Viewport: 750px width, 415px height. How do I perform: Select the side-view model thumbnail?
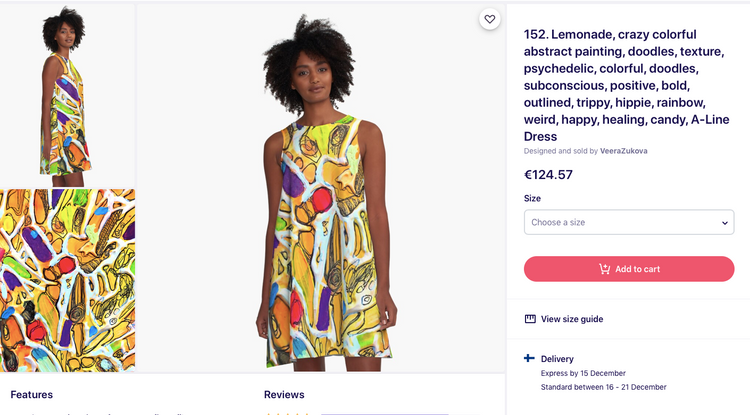click(x=68, y=95)
